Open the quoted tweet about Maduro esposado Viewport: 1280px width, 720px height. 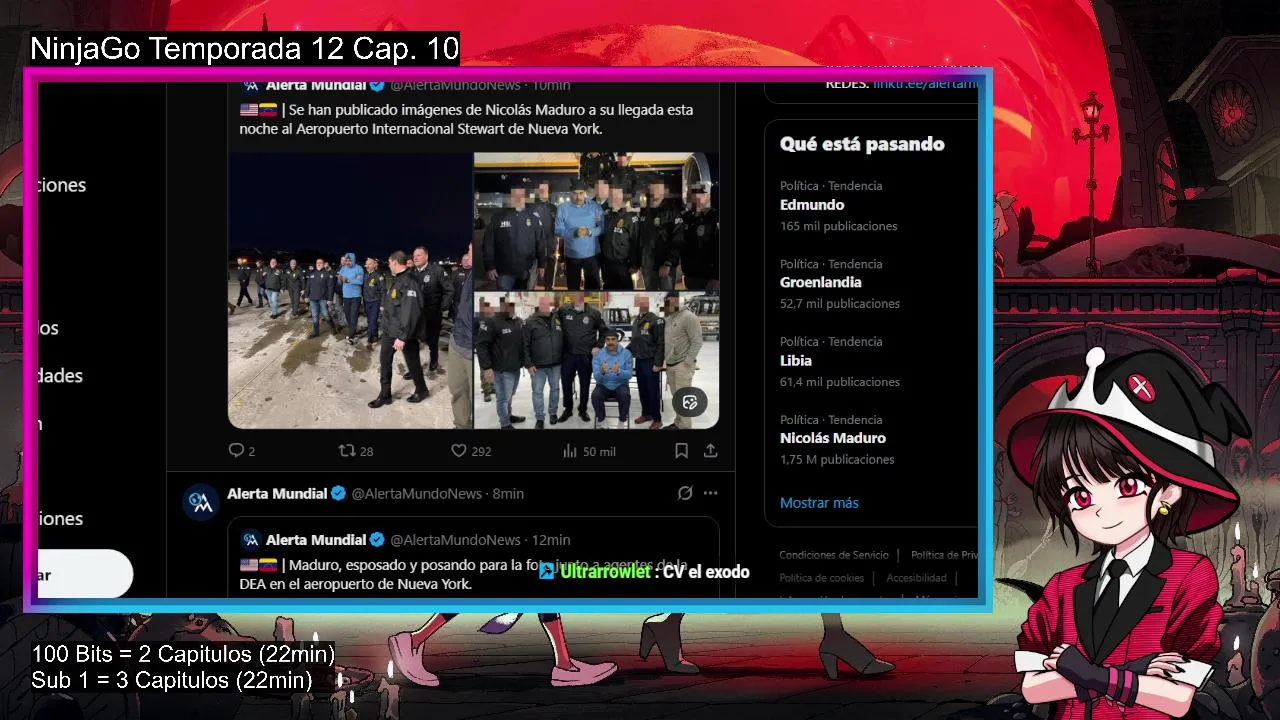pos(473,558)
